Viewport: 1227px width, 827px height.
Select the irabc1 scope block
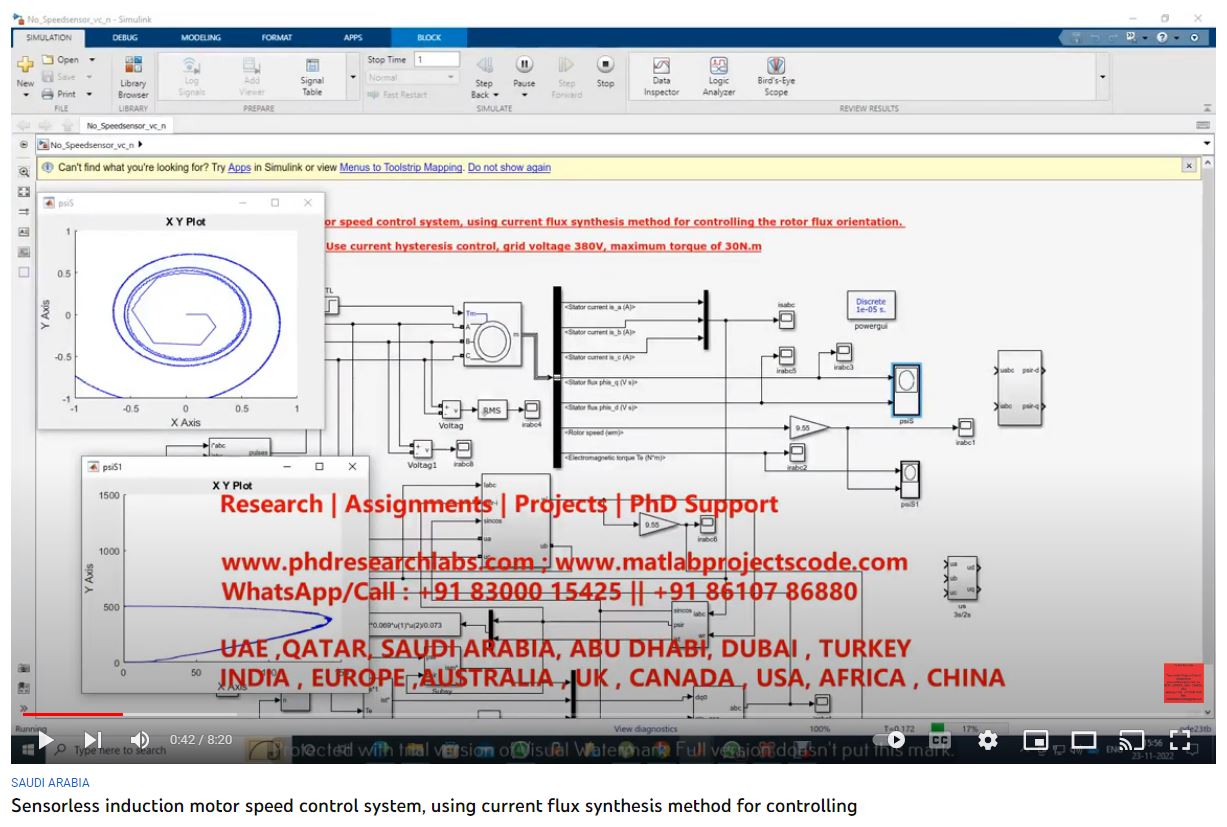tap(965, 427)
